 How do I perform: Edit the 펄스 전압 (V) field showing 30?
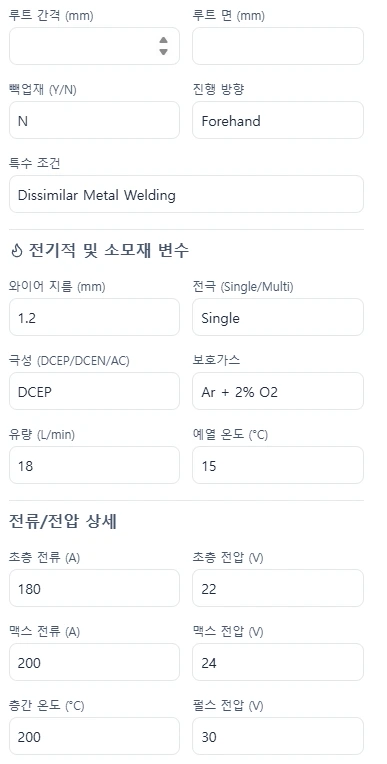click(278, 736)
